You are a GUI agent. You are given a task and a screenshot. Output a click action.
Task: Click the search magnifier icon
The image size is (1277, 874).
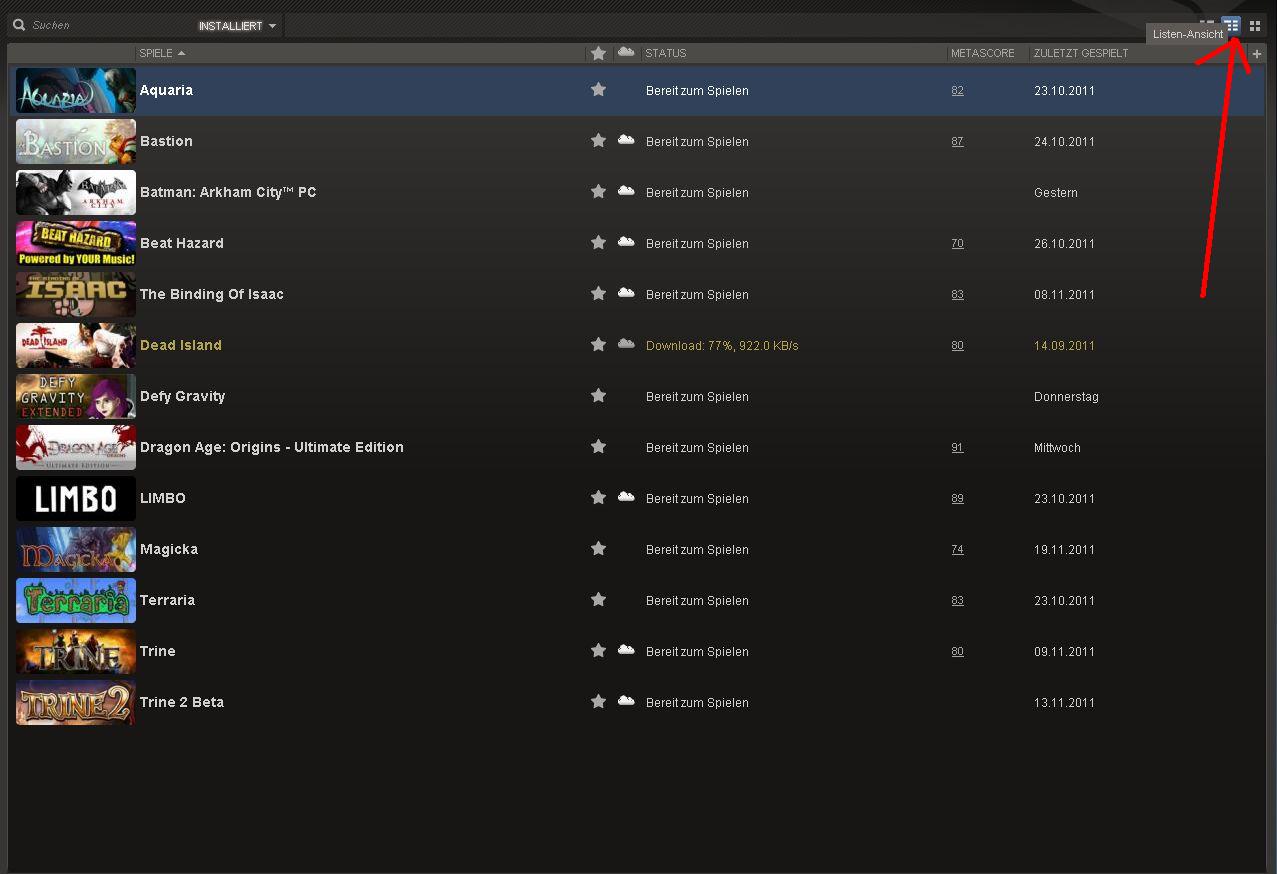19,25
